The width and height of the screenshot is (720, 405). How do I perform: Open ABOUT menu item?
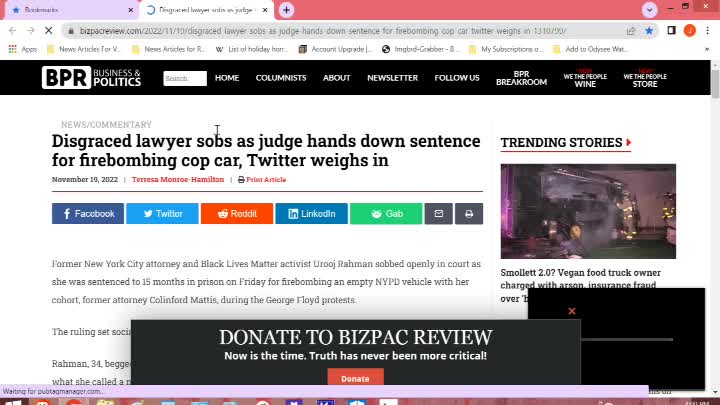pyautogui.click(x=337, y=78)
